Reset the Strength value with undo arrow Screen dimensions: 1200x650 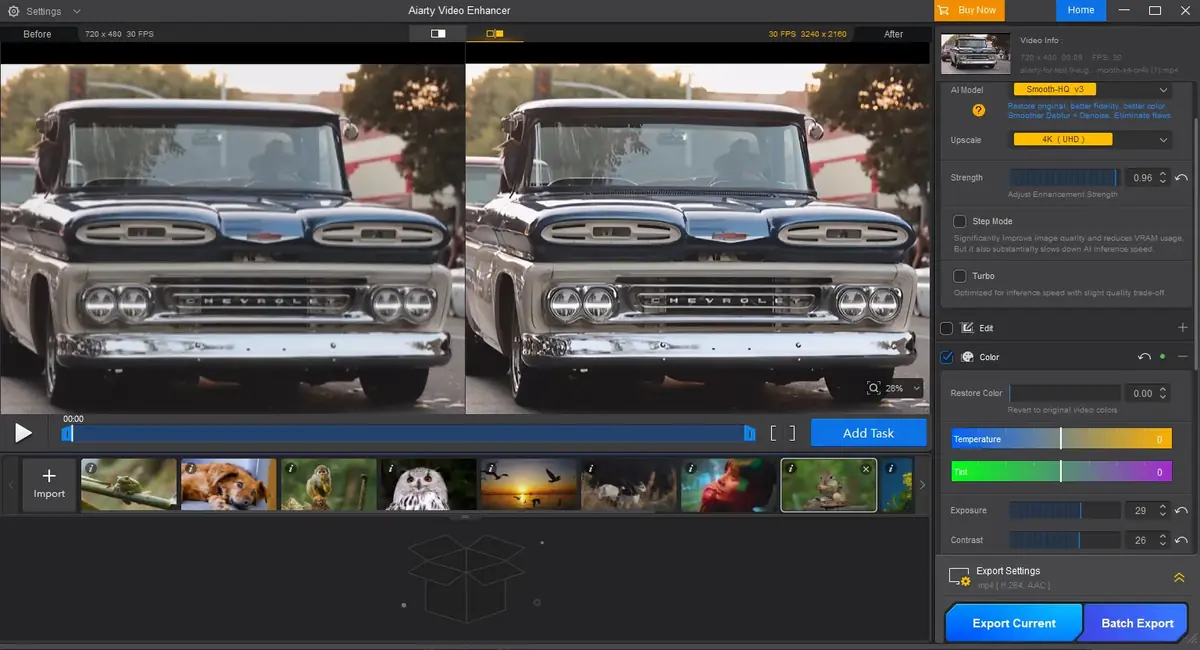[1181, 177]
